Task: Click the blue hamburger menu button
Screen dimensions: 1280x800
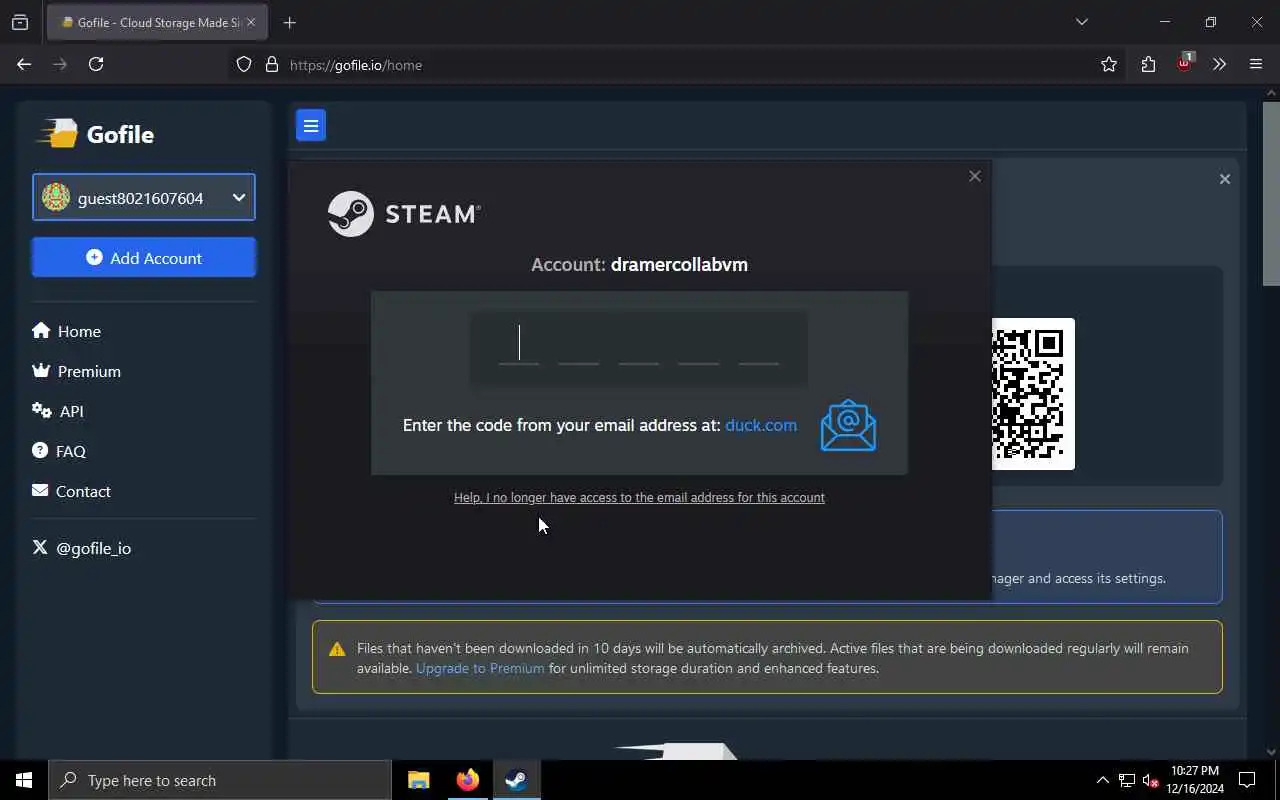Action: click(311, 126)
